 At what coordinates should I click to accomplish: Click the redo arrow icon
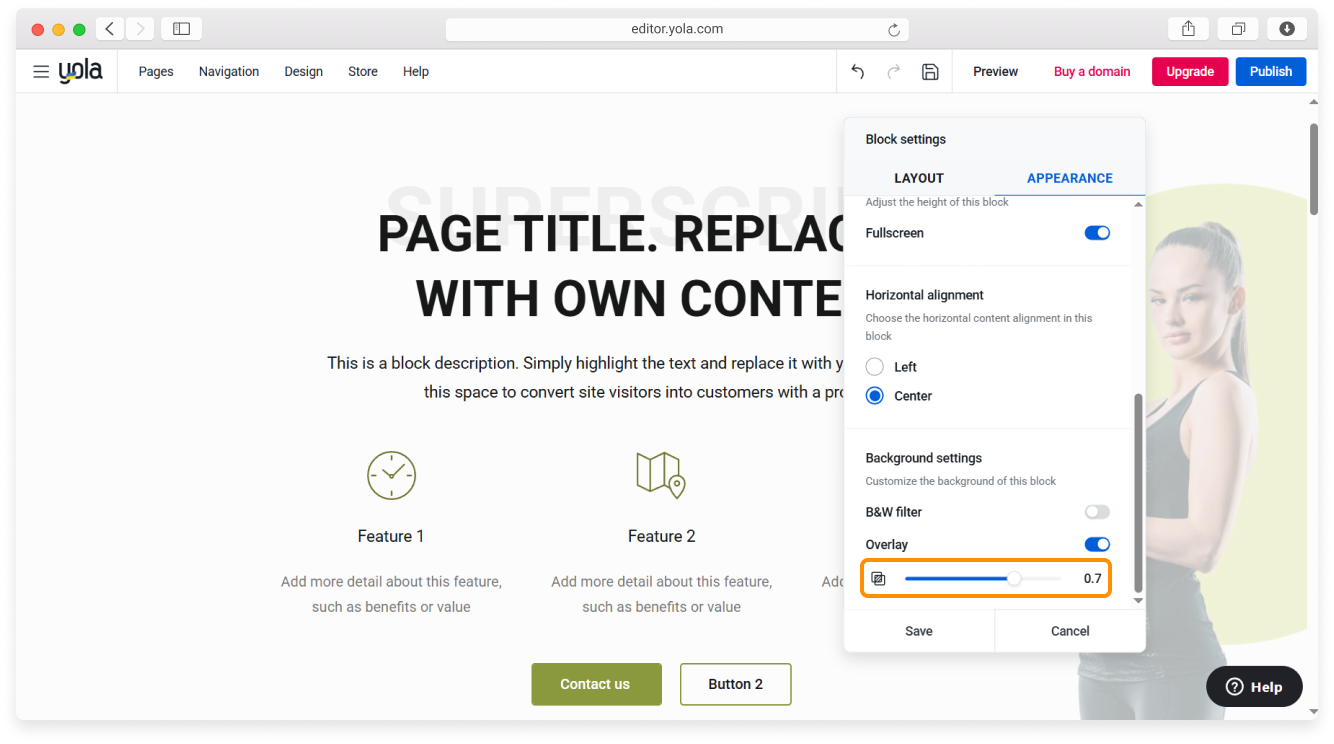click(x=894, y=72)
